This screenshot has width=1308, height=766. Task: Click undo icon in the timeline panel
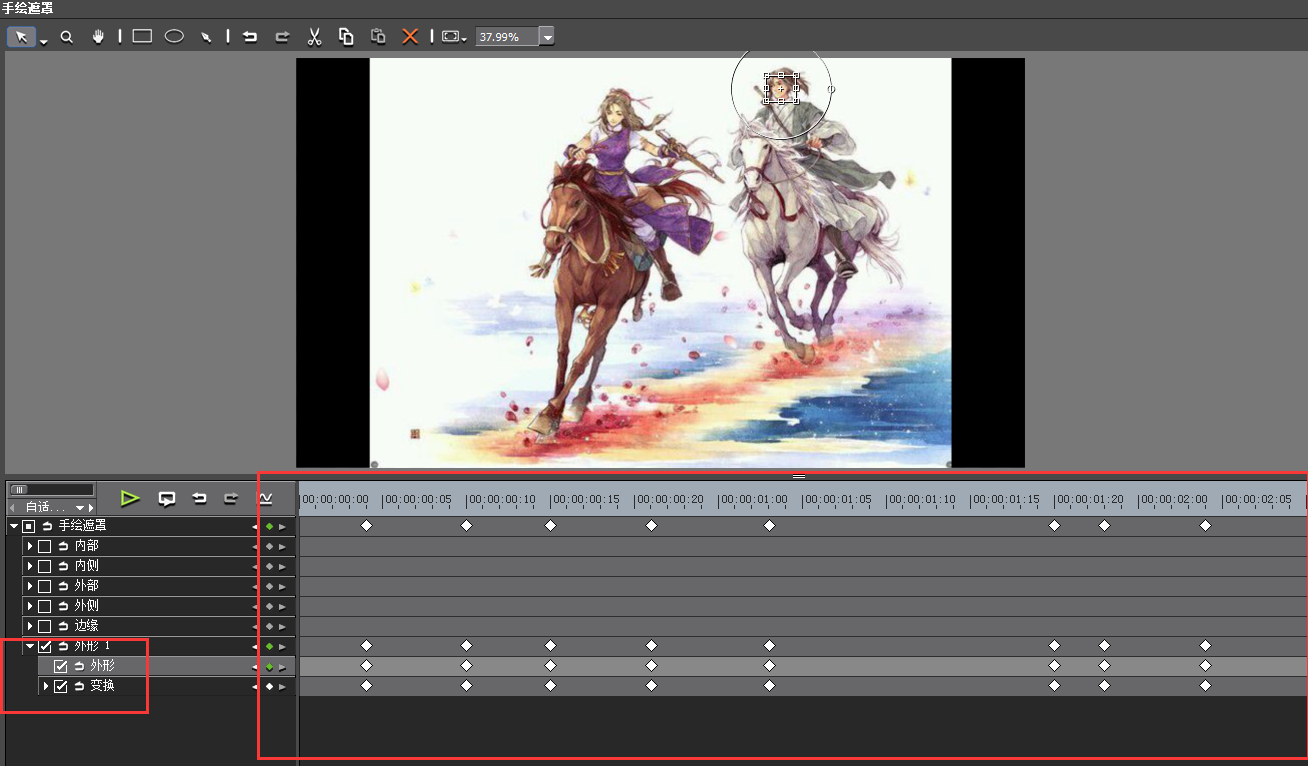[x=200, y=498]
